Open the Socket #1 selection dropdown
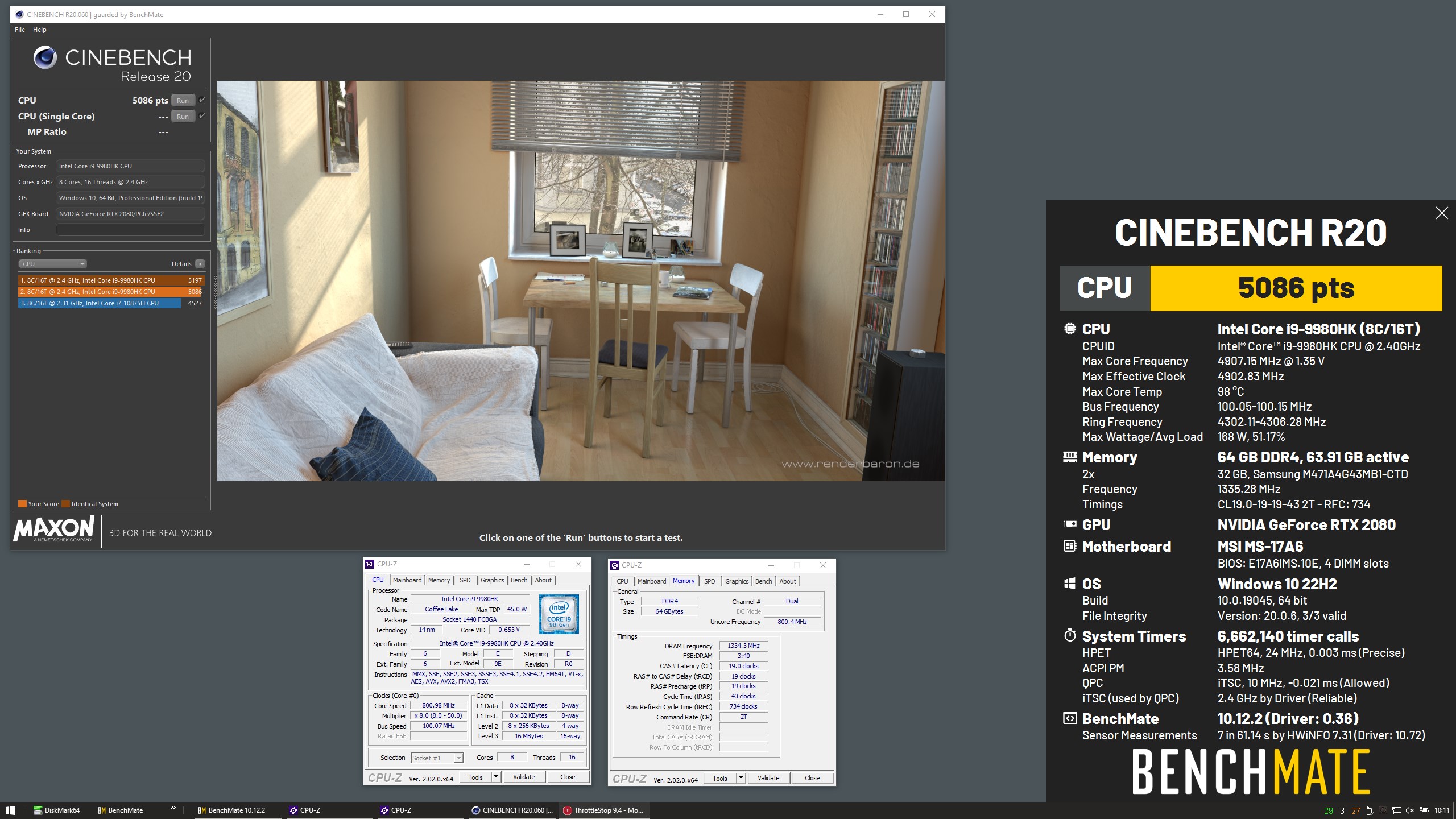This screenshot has height=819, width=1456. point(437,758)
